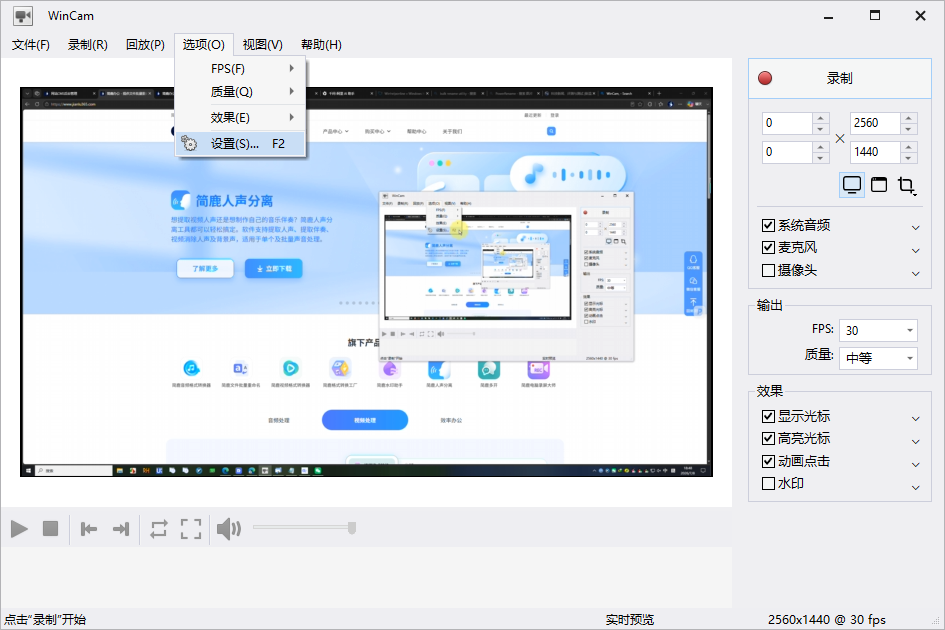Click 2560x1440 @ 30 fps status text
945x630 pixels.
826,620
